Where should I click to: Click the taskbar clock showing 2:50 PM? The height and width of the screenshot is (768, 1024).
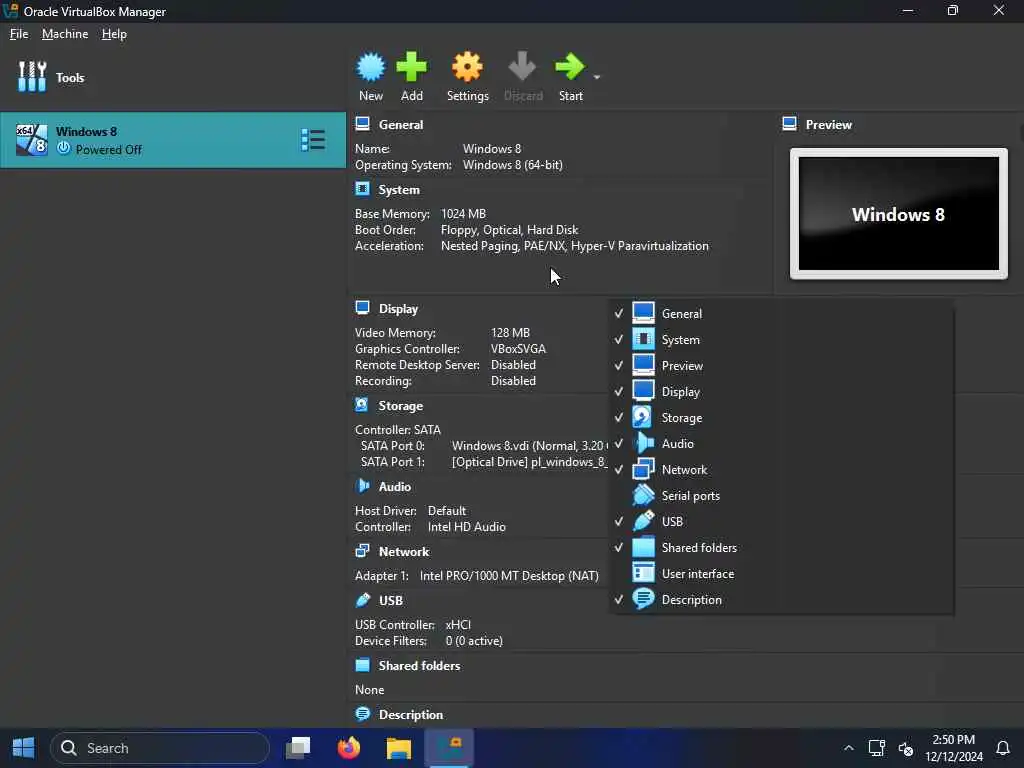[953, 748]
